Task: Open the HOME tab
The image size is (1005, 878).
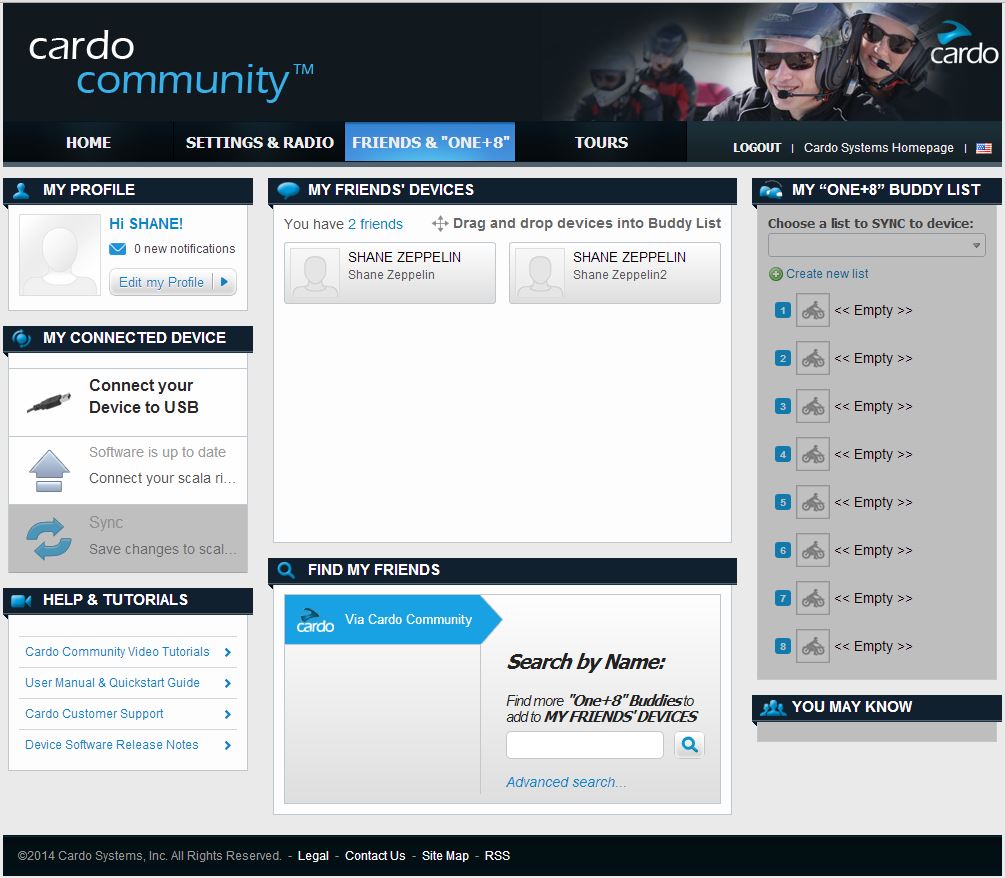Action: (88, 142)
